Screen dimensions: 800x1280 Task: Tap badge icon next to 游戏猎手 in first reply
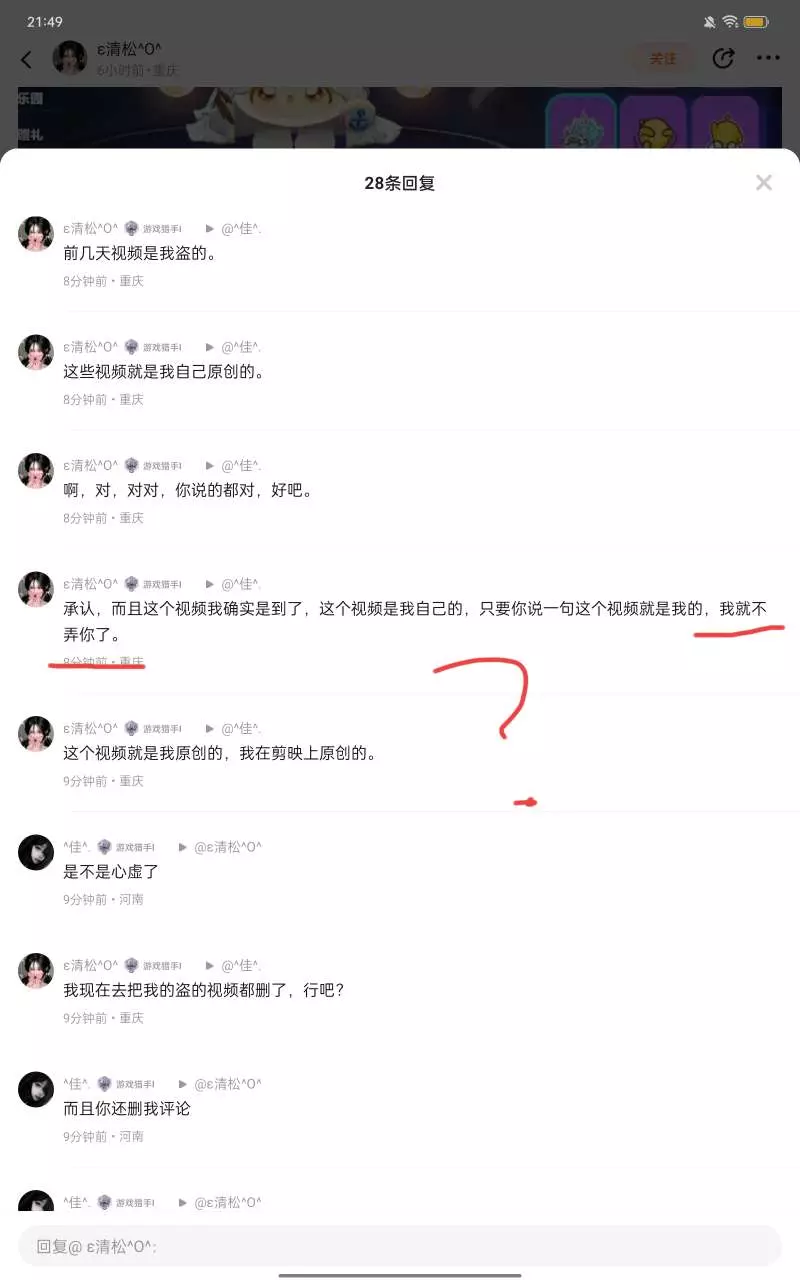click(x=131, y=229)
